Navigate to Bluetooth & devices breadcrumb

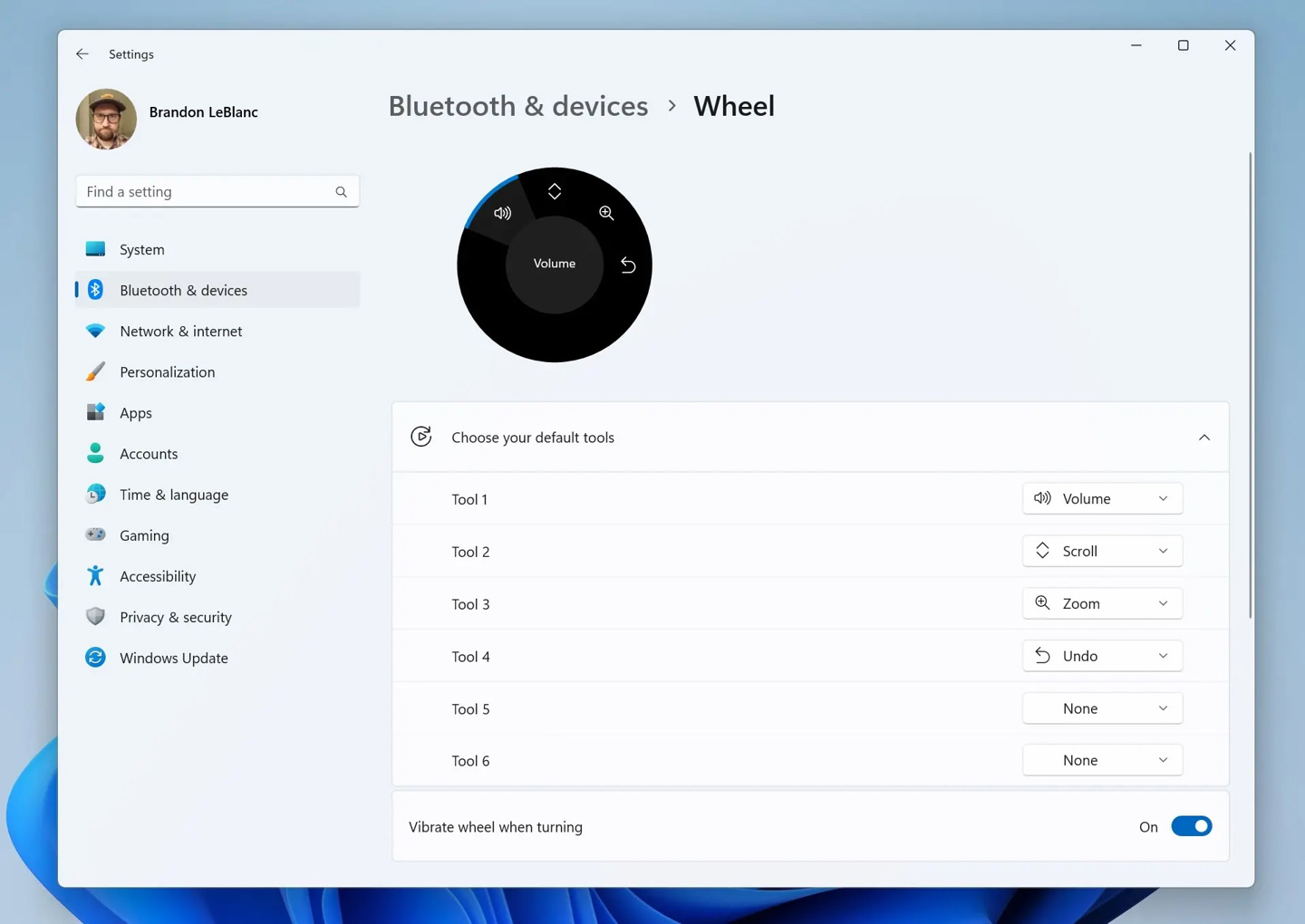coord(517,106)
